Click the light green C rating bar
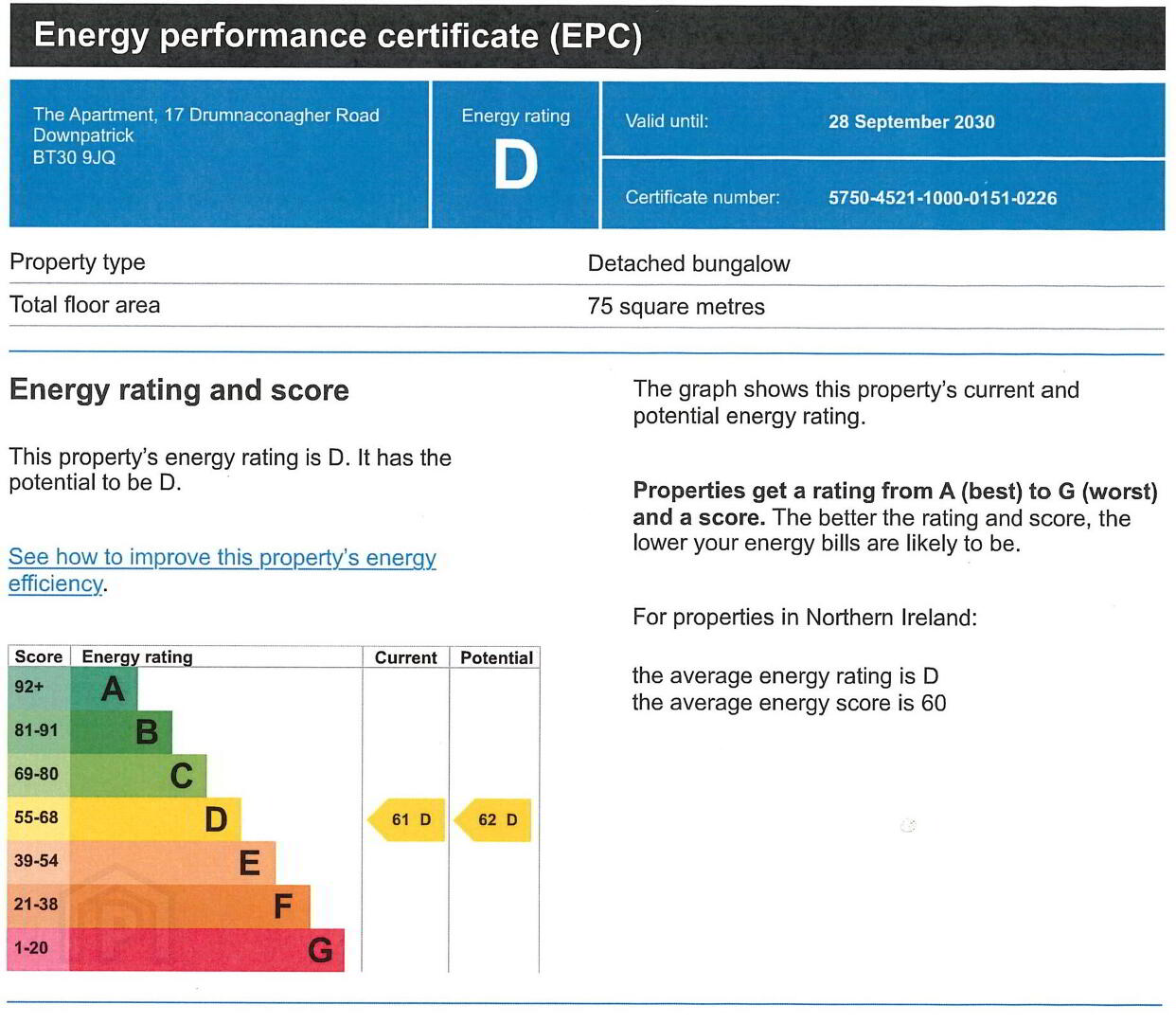1176x1023 pixels. pyautogui.click(x=138, y=775)
